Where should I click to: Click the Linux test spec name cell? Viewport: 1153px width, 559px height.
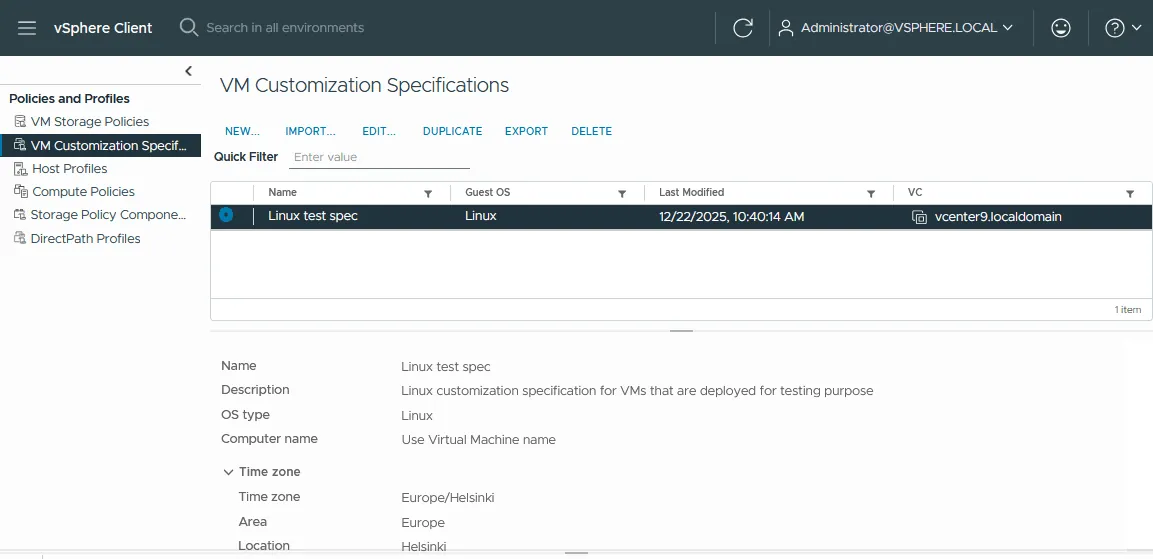pyautogui.click(x=313, y=216)
